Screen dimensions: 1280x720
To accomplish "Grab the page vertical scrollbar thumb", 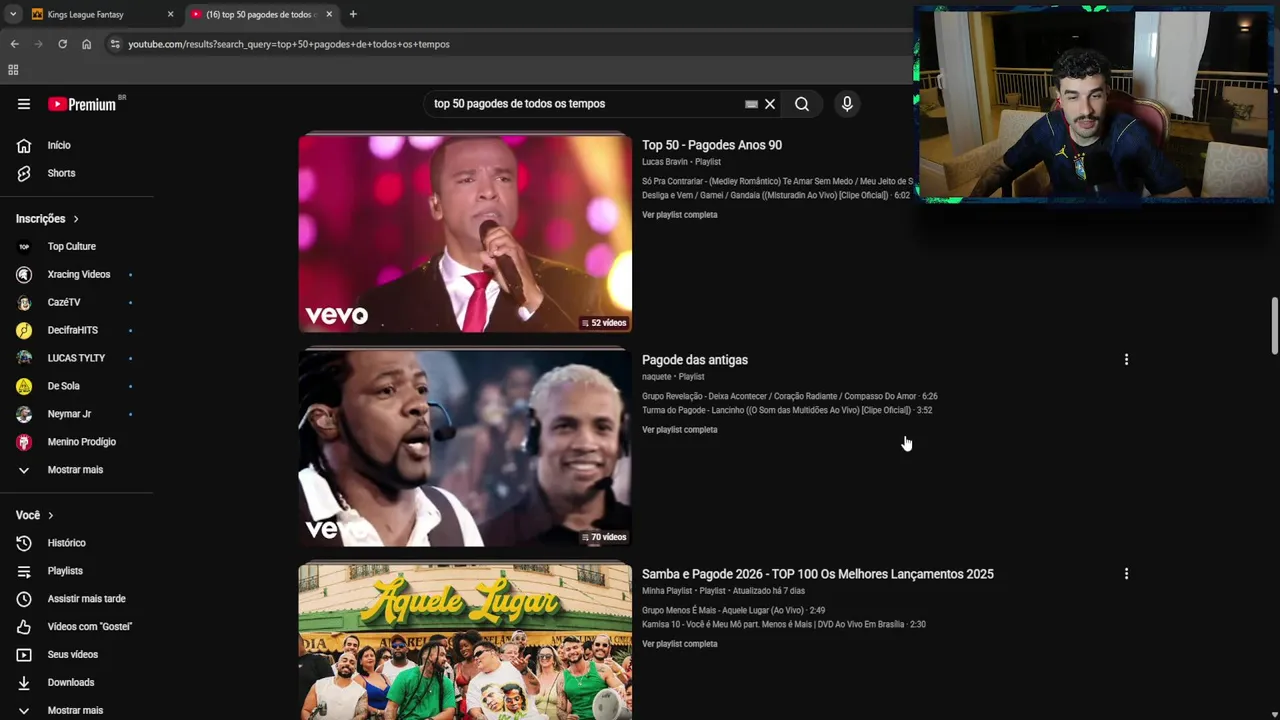I will (x=1274, y=325).
